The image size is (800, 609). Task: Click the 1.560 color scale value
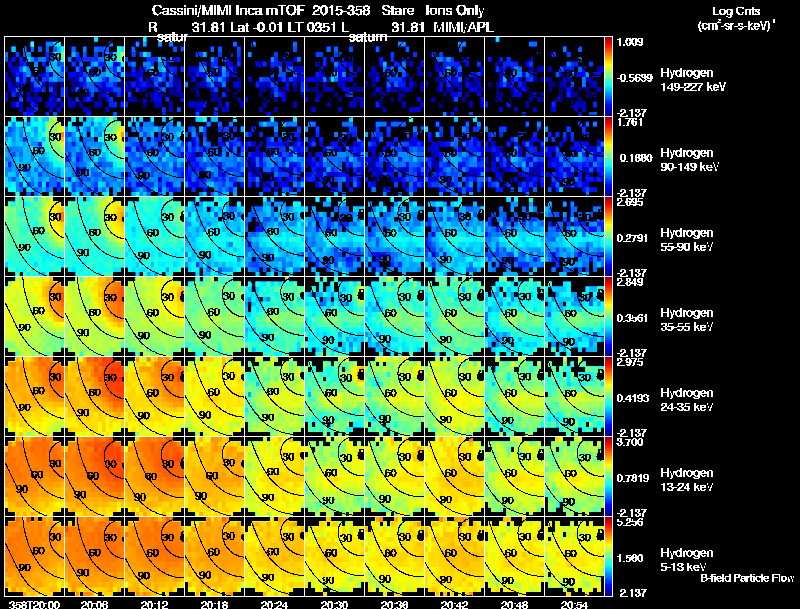click(x=630, y=559)
